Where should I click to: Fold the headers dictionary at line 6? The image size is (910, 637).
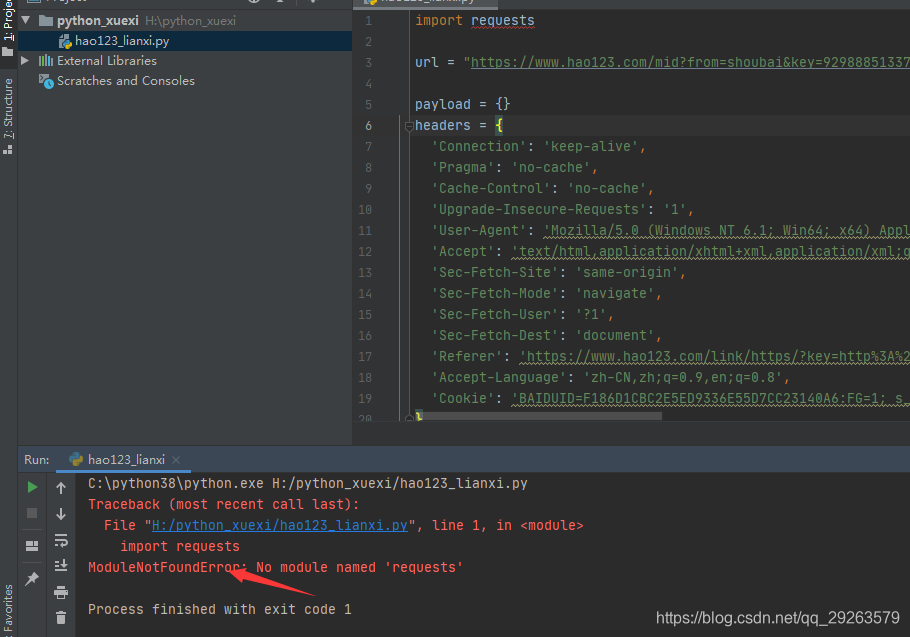(x=409, y=125)
